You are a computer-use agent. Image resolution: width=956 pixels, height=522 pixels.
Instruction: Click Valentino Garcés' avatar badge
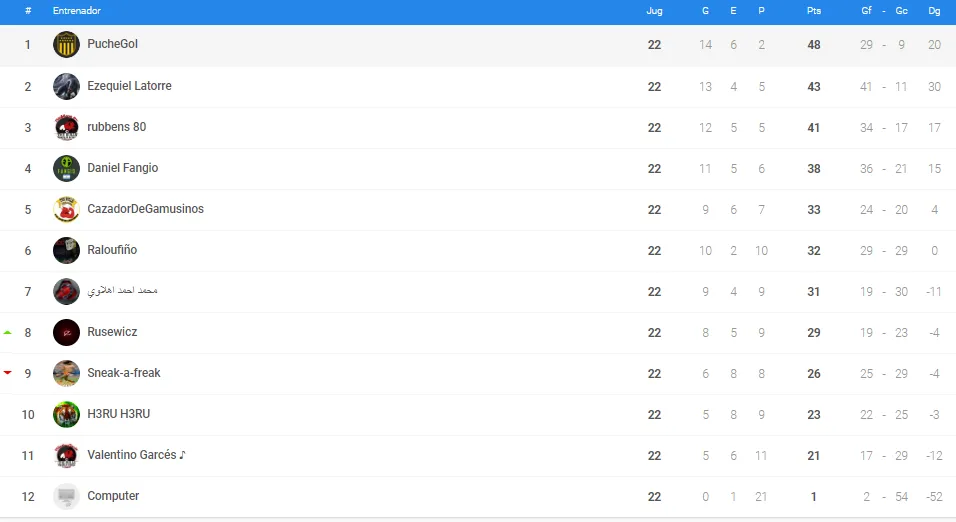pyautogui.click(x=66, y=456)
